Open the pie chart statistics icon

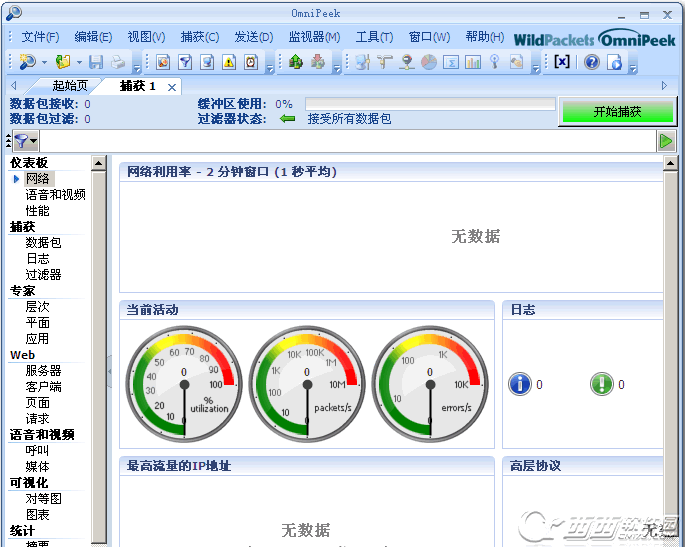pos(429,62)
